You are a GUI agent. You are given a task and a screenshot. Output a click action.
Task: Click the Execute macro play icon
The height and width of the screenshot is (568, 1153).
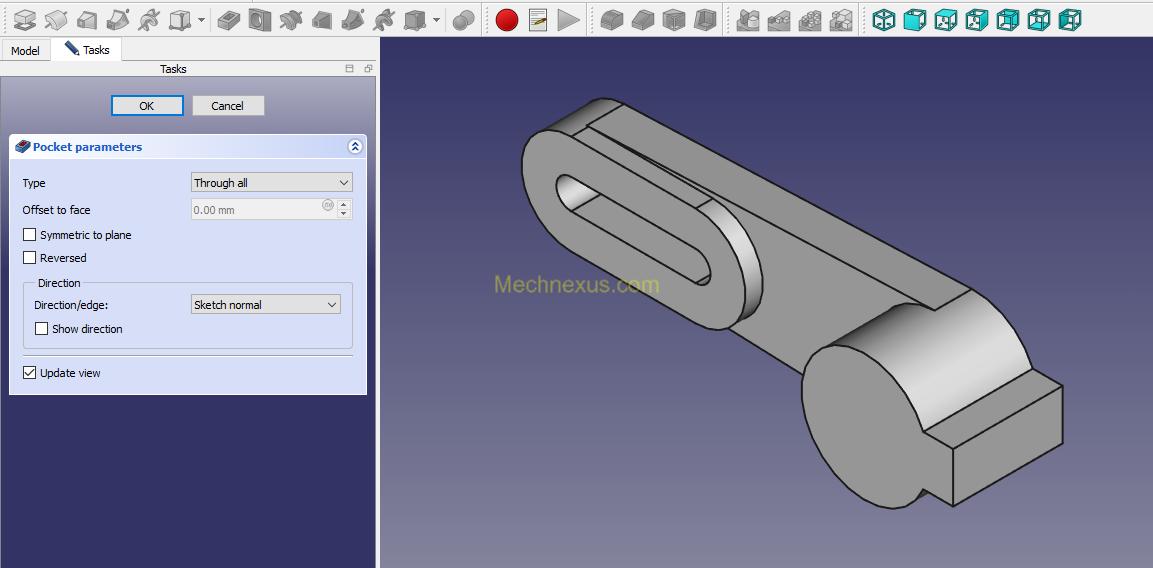568,20
